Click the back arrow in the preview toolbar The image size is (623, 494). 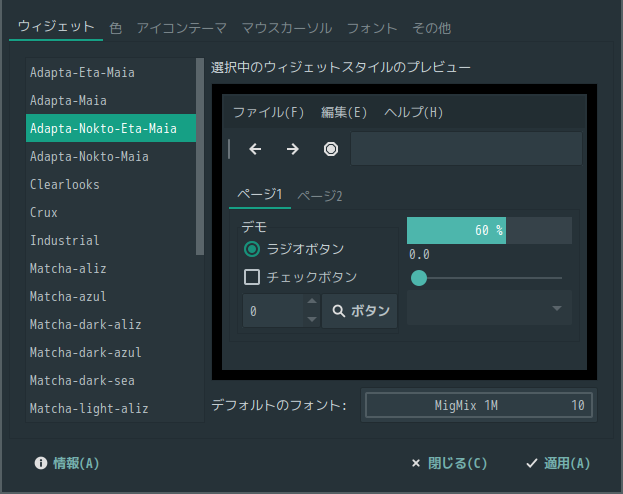coord(255,149)
